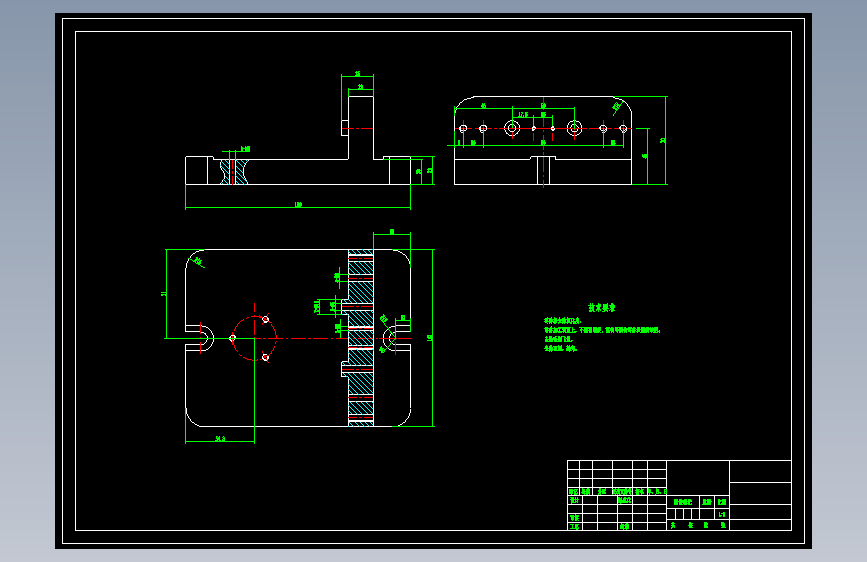Select the corner radius label in plan view top-left
This screenshot has width=867, height=562.
[199, 262]
